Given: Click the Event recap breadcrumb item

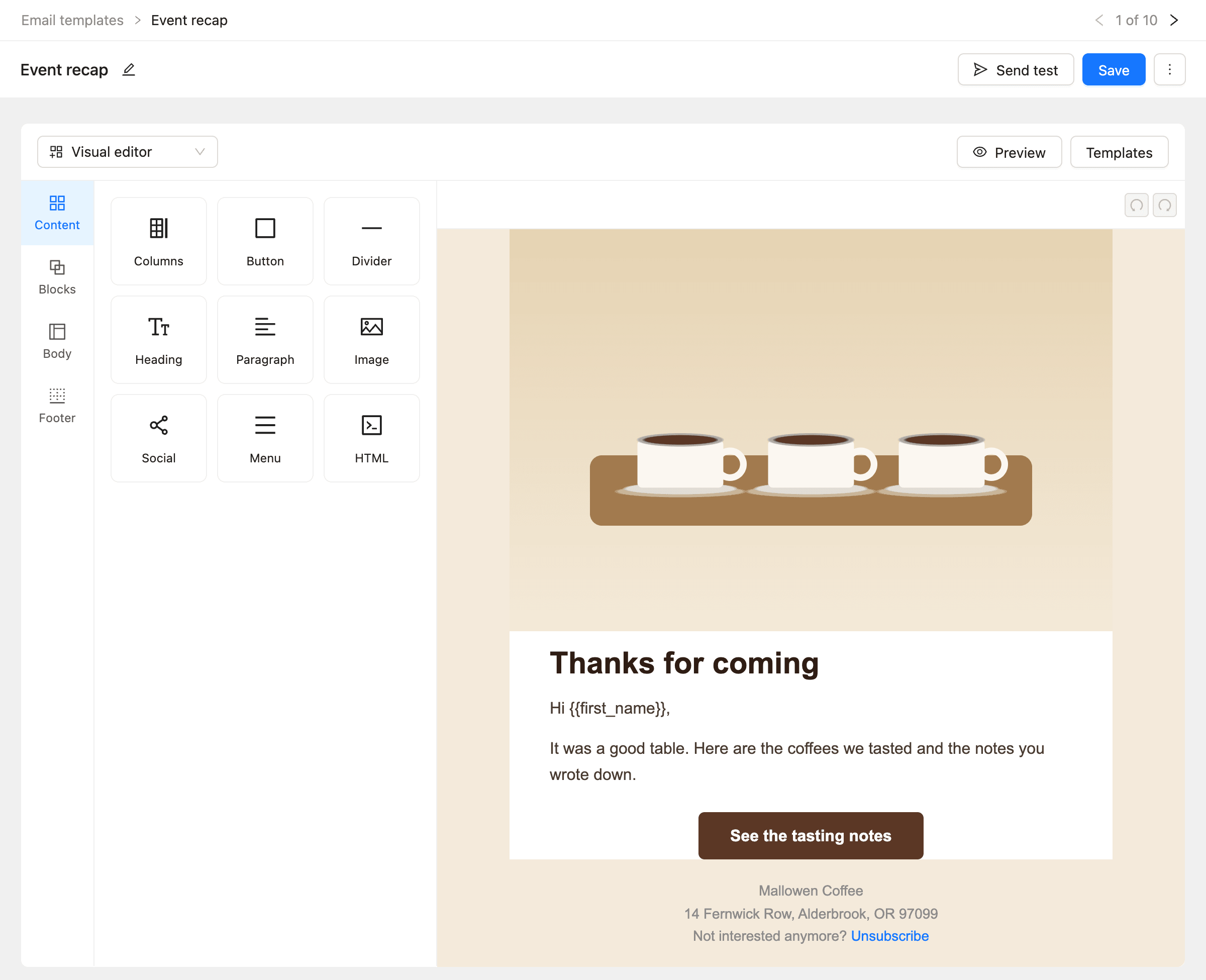Looking at the screenshot, I should (189, 20).
